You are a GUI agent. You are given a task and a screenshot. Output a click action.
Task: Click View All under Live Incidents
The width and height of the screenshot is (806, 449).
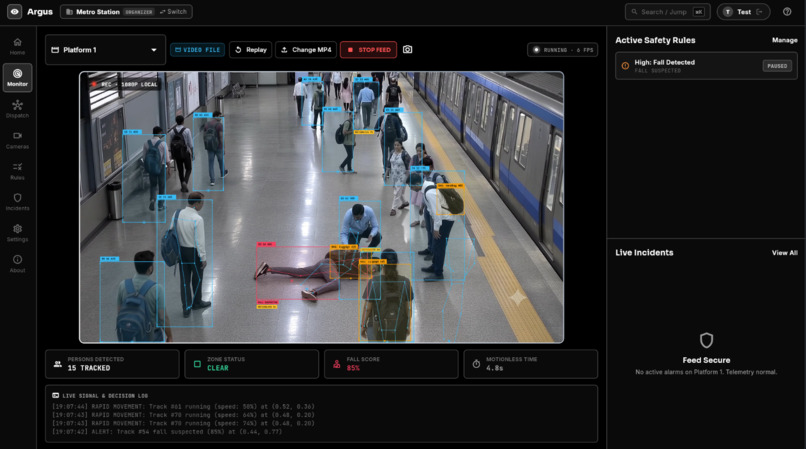pos(784,253)
